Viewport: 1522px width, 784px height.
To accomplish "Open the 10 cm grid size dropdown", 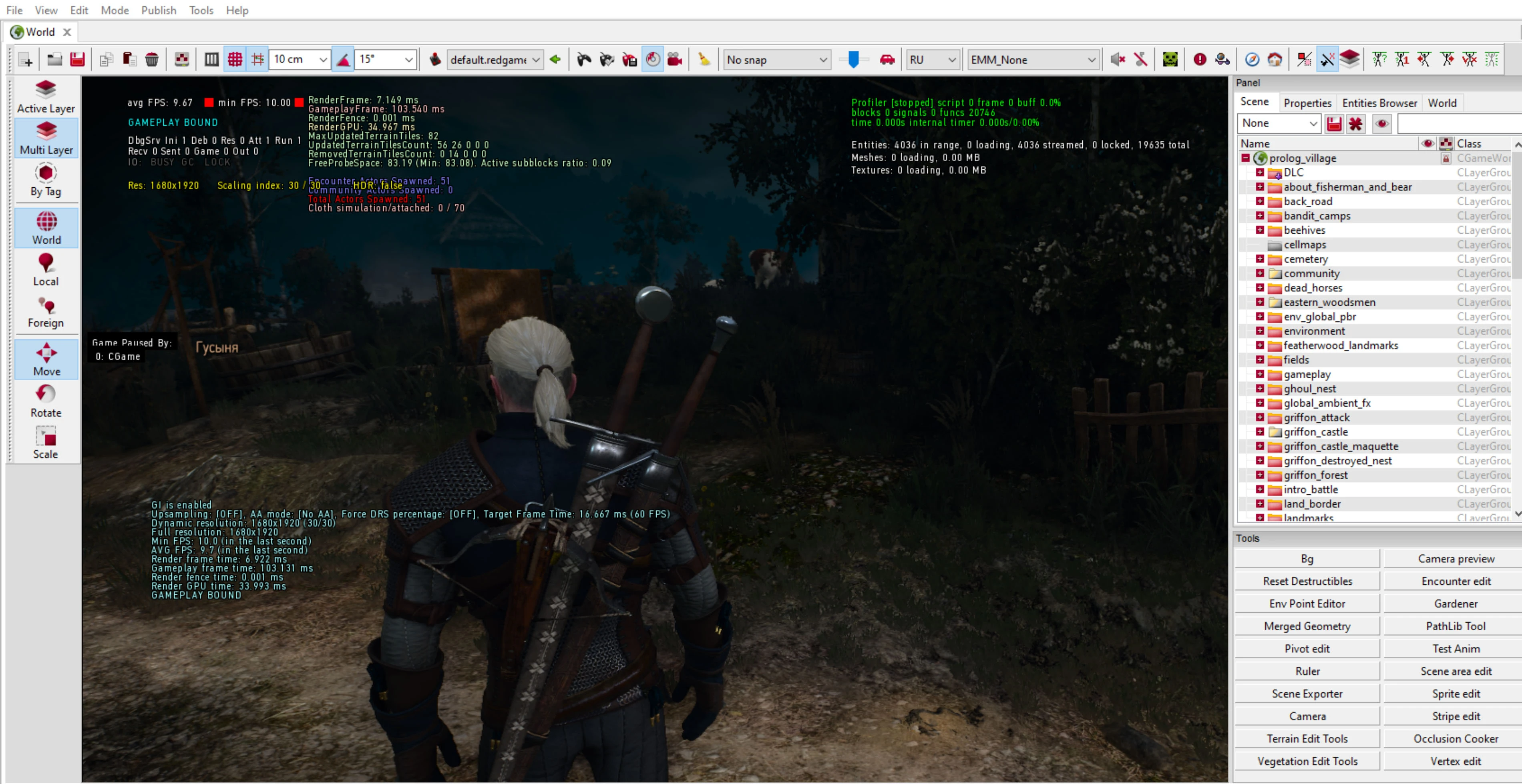I will tap(323, 60).
